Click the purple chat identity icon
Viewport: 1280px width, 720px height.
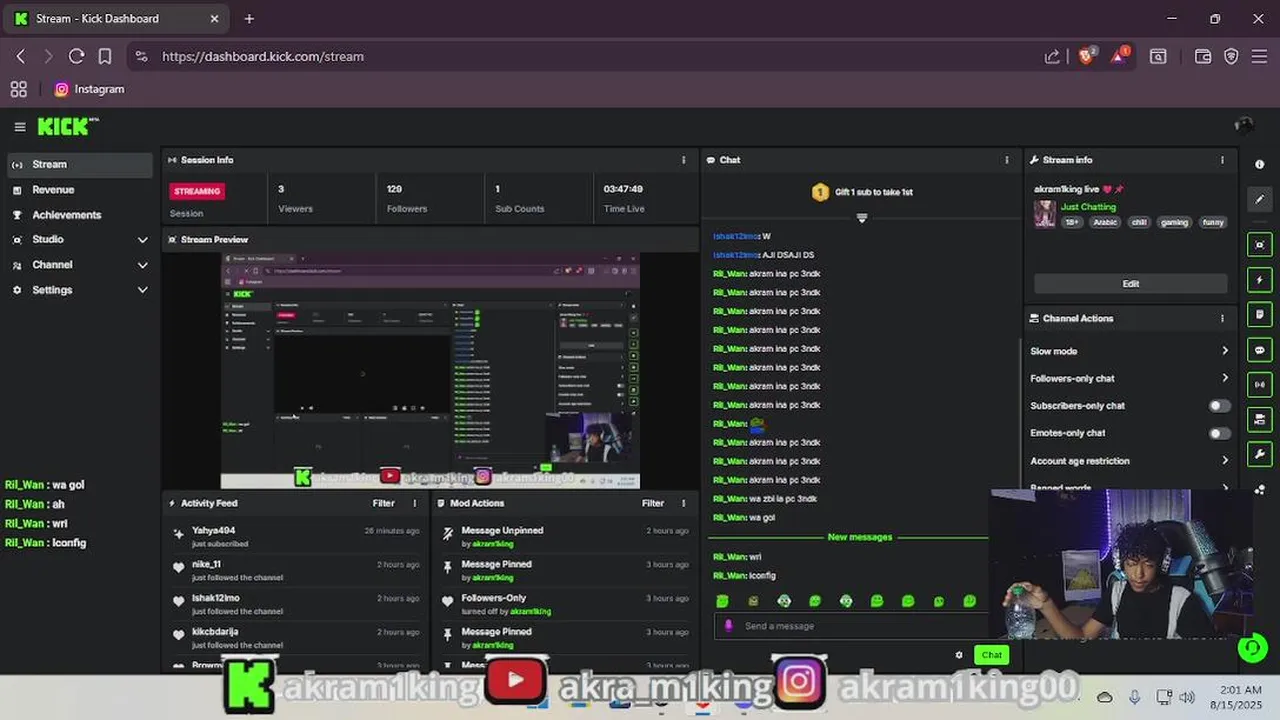728,626
